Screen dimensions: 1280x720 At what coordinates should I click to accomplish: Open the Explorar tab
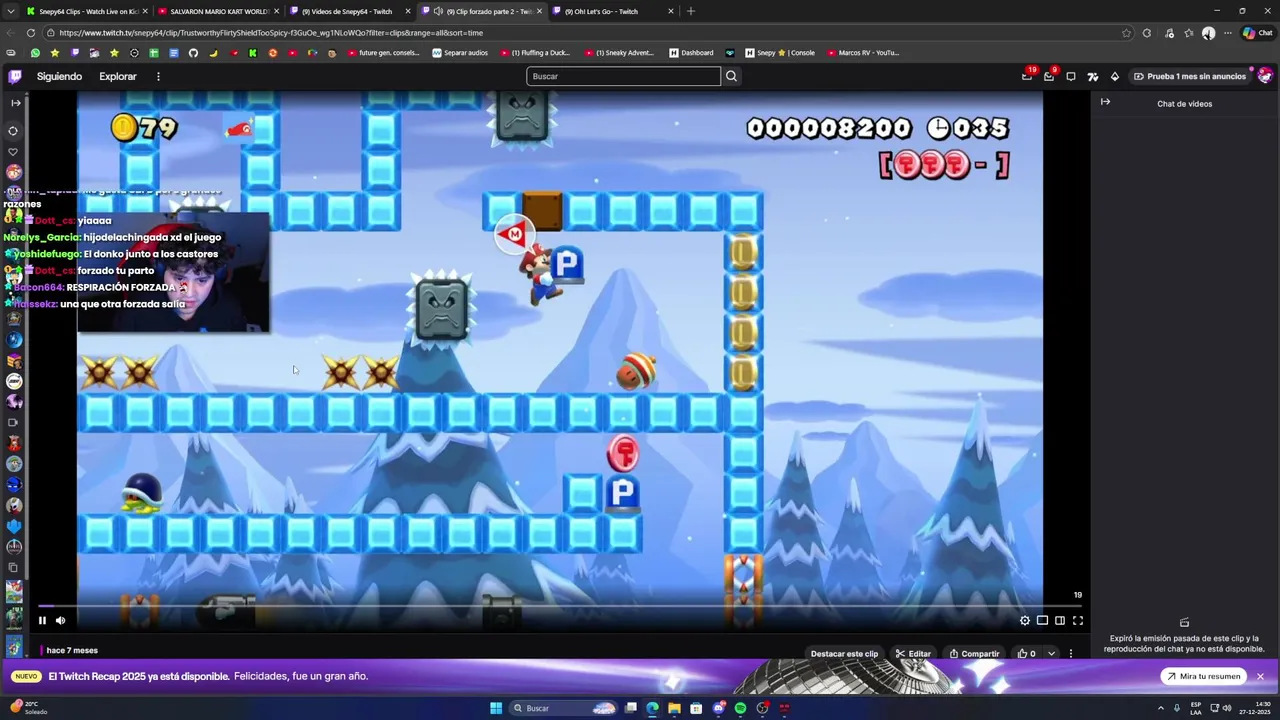point(118,76)
